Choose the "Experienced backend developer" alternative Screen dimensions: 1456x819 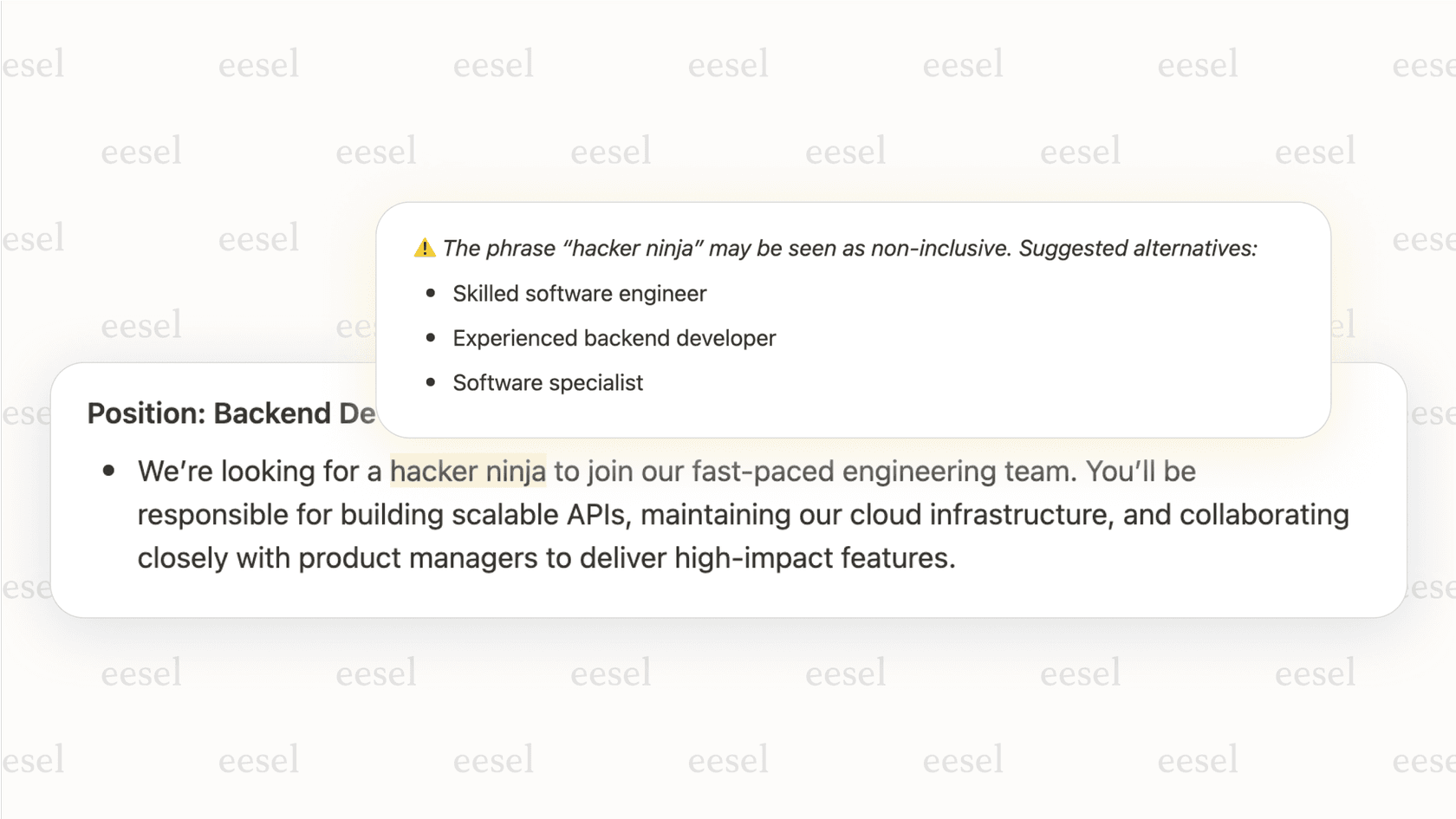pos(614,338)
